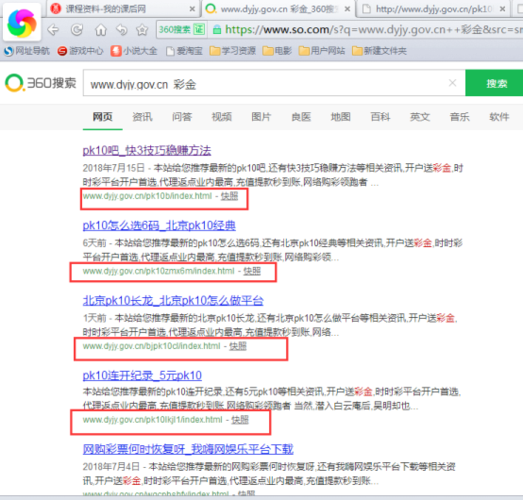Open 快照 for pk10zmx6m/index.html result
This screenshot has width=523, height=500.
tap(252, 271)
